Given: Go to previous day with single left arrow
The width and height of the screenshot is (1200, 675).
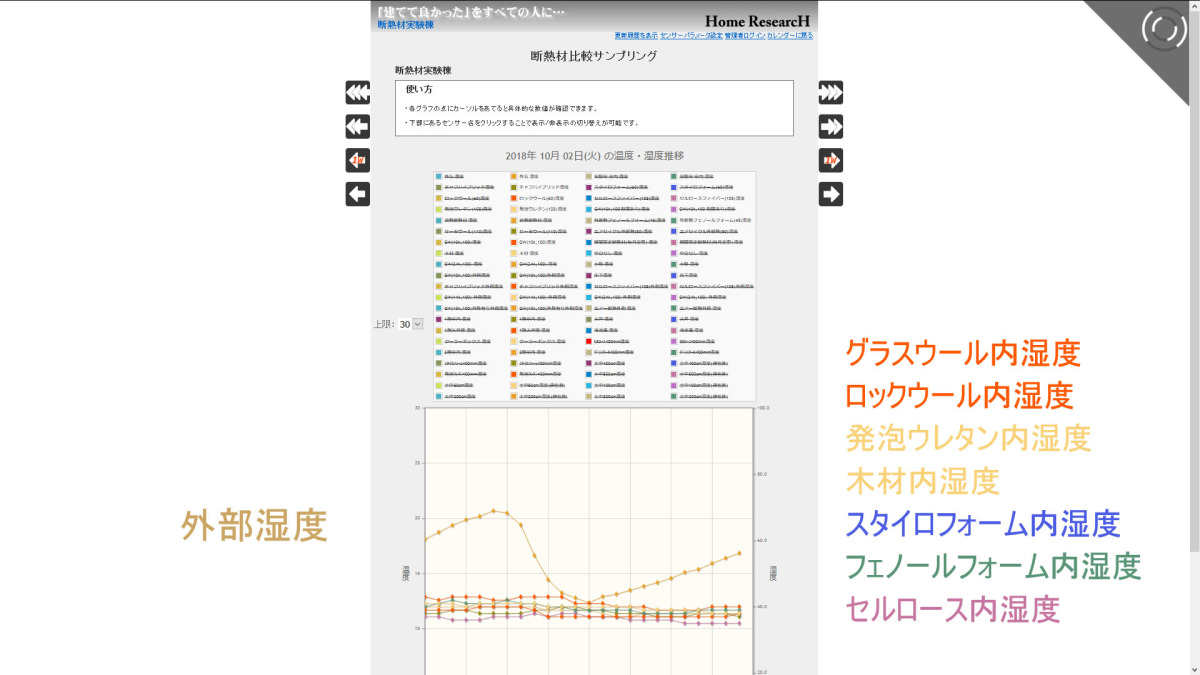Looking at the screenshot, I should (358, 194).
